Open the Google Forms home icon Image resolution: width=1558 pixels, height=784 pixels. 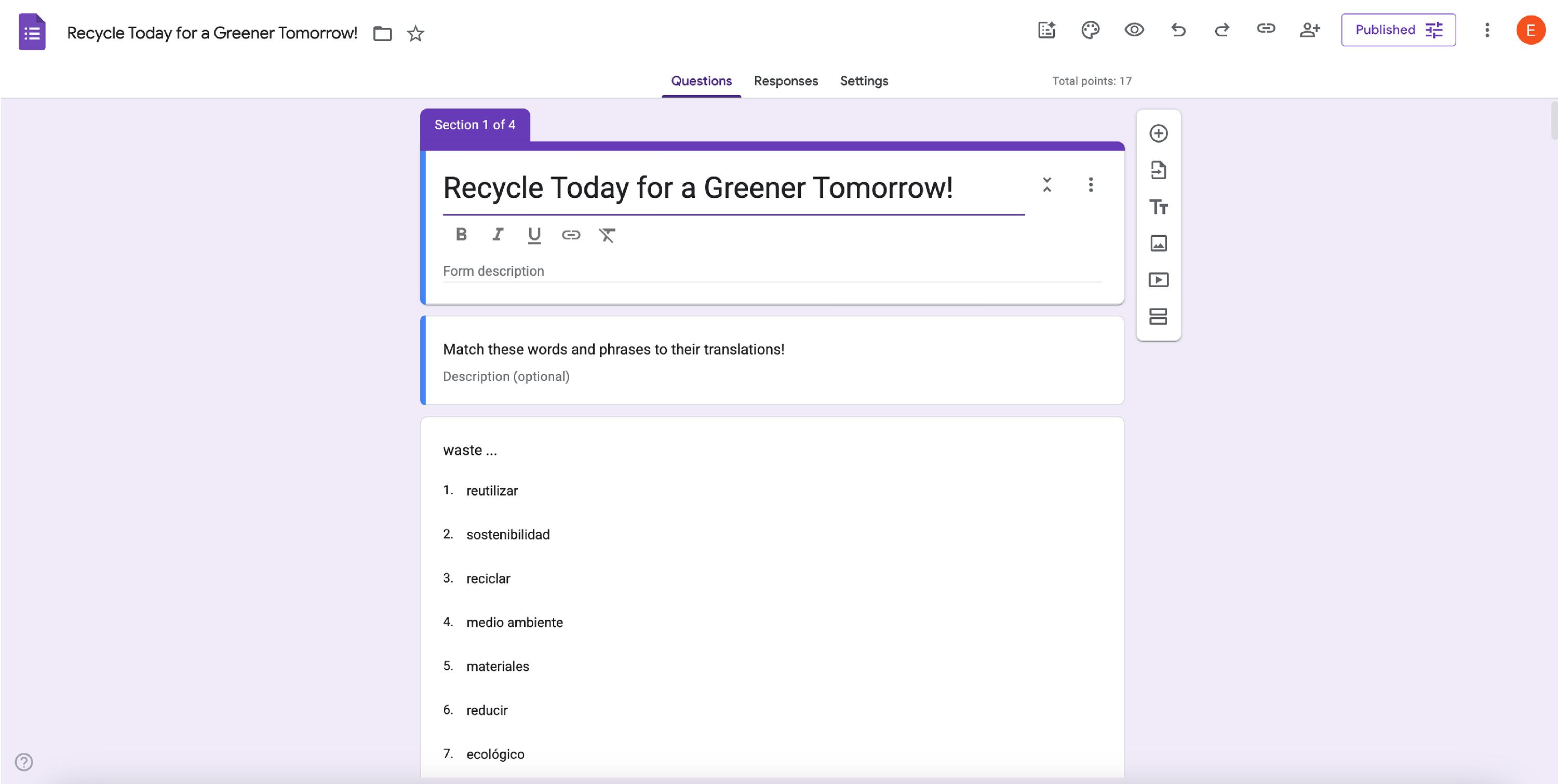[x=32, y=32]
